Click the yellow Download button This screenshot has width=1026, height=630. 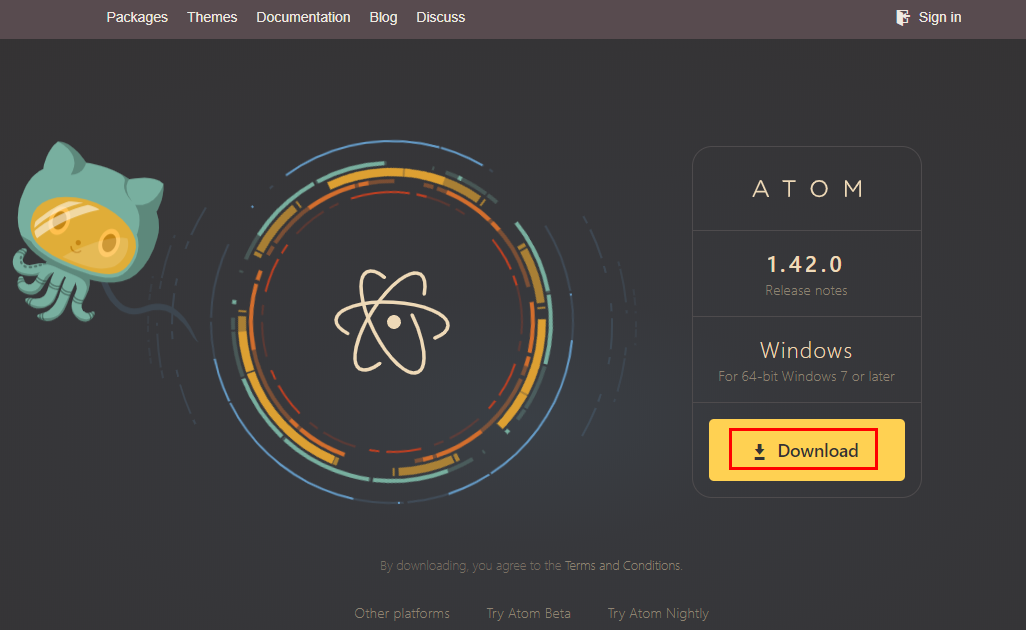807,450
